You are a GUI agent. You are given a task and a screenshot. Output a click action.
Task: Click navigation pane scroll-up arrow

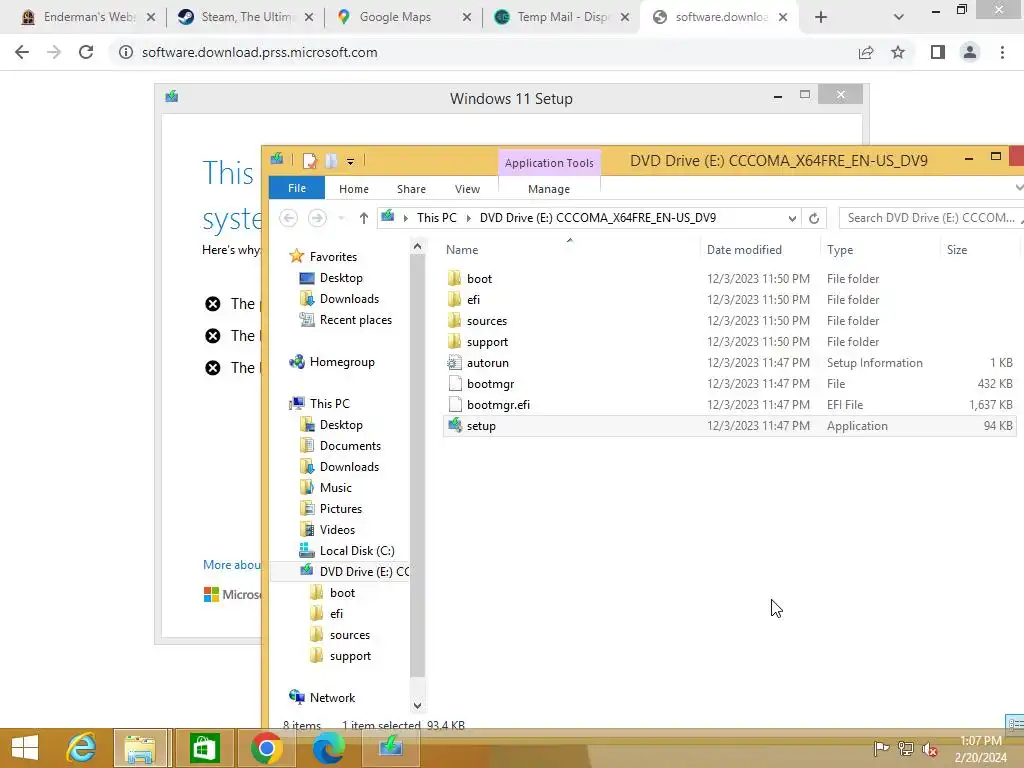point(417,247)
